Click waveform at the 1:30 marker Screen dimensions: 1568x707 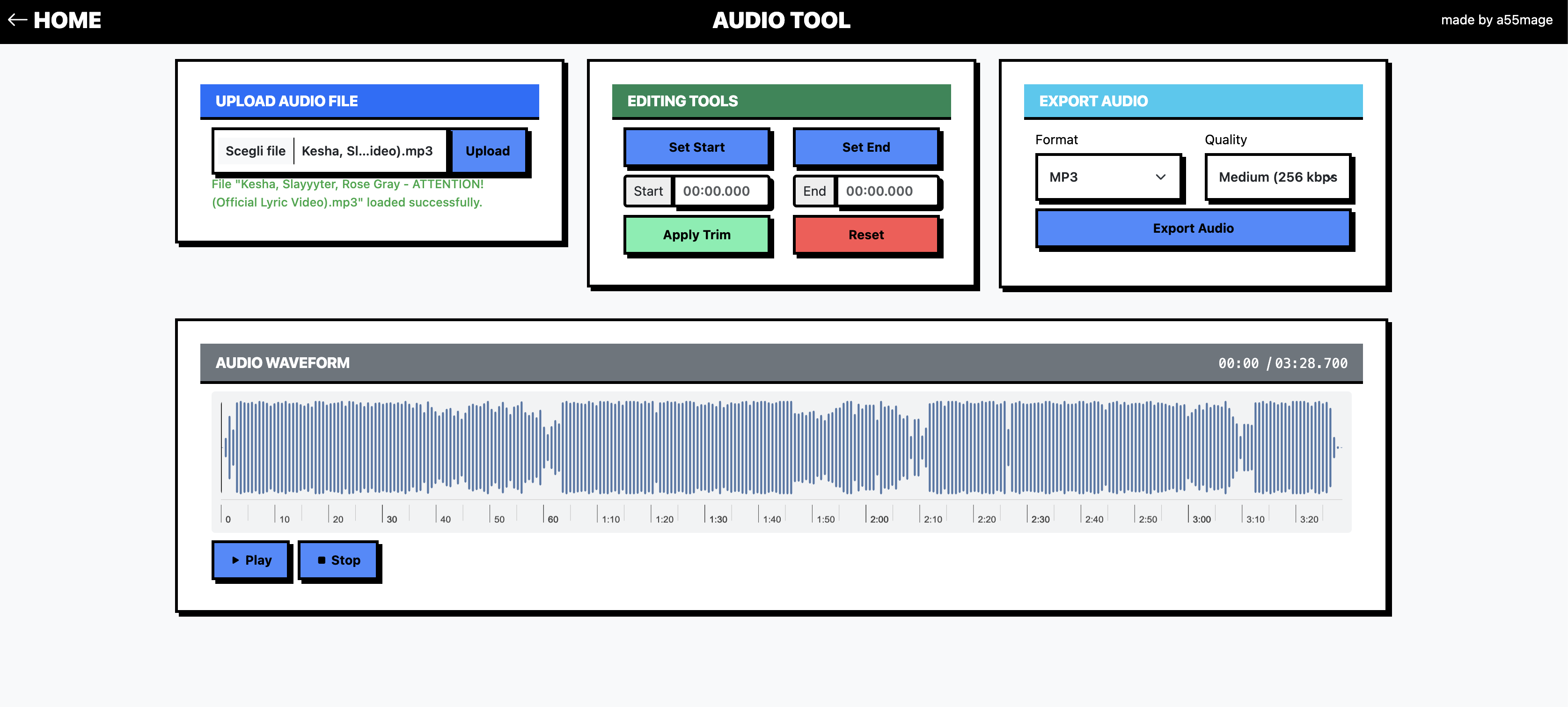pos(705,448)
